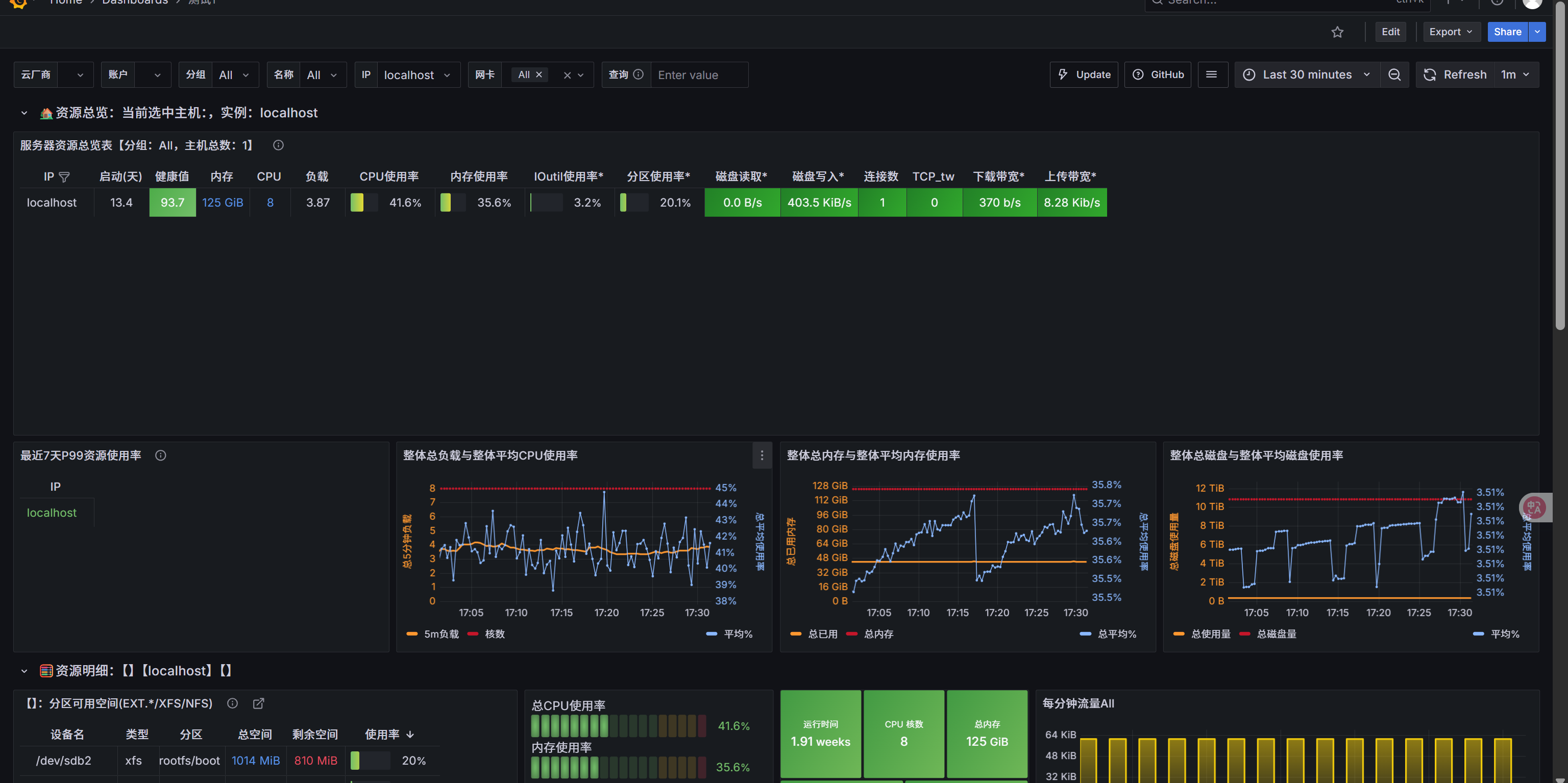Click the zoom out time range icon

click(1394, 75)
